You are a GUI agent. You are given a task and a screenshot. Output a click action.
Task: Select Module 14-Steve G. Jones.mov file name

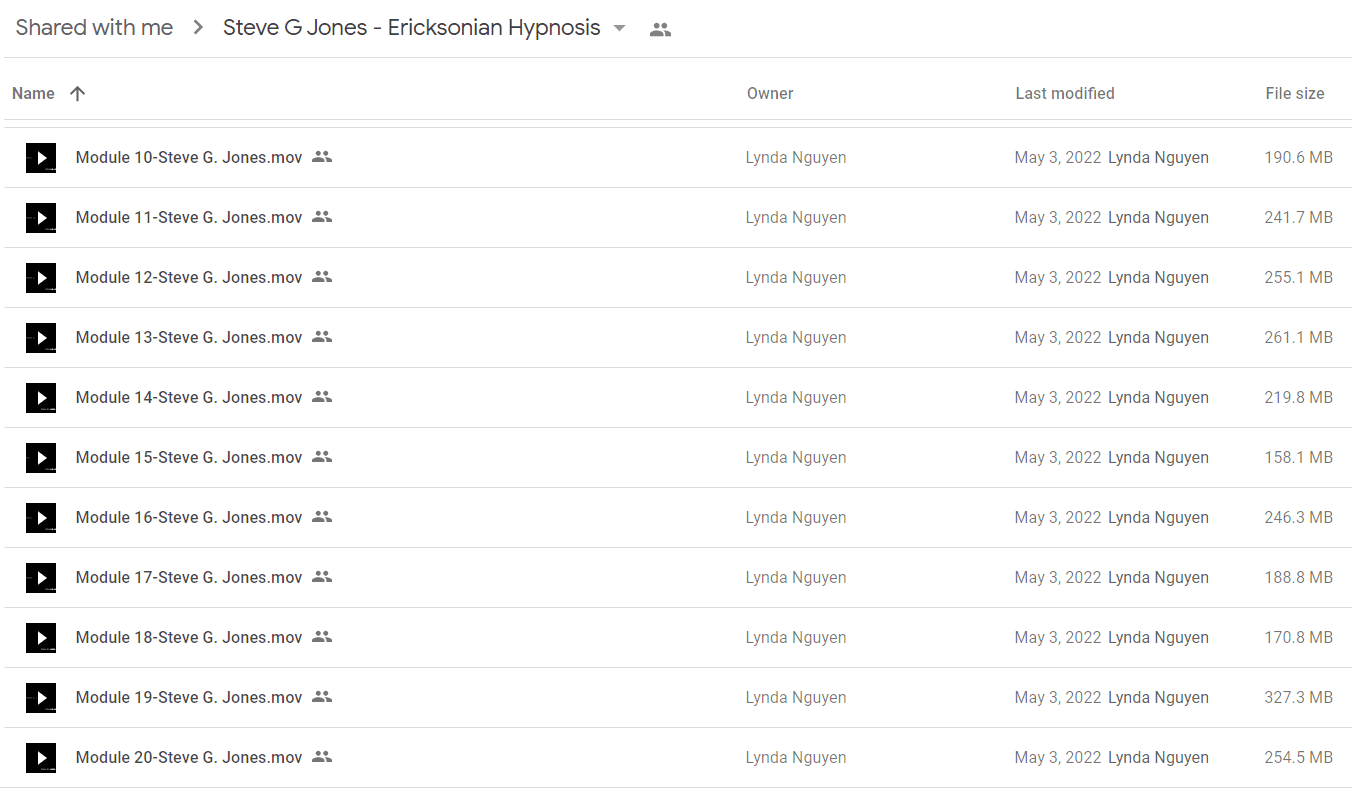click(x=189, y=397)
